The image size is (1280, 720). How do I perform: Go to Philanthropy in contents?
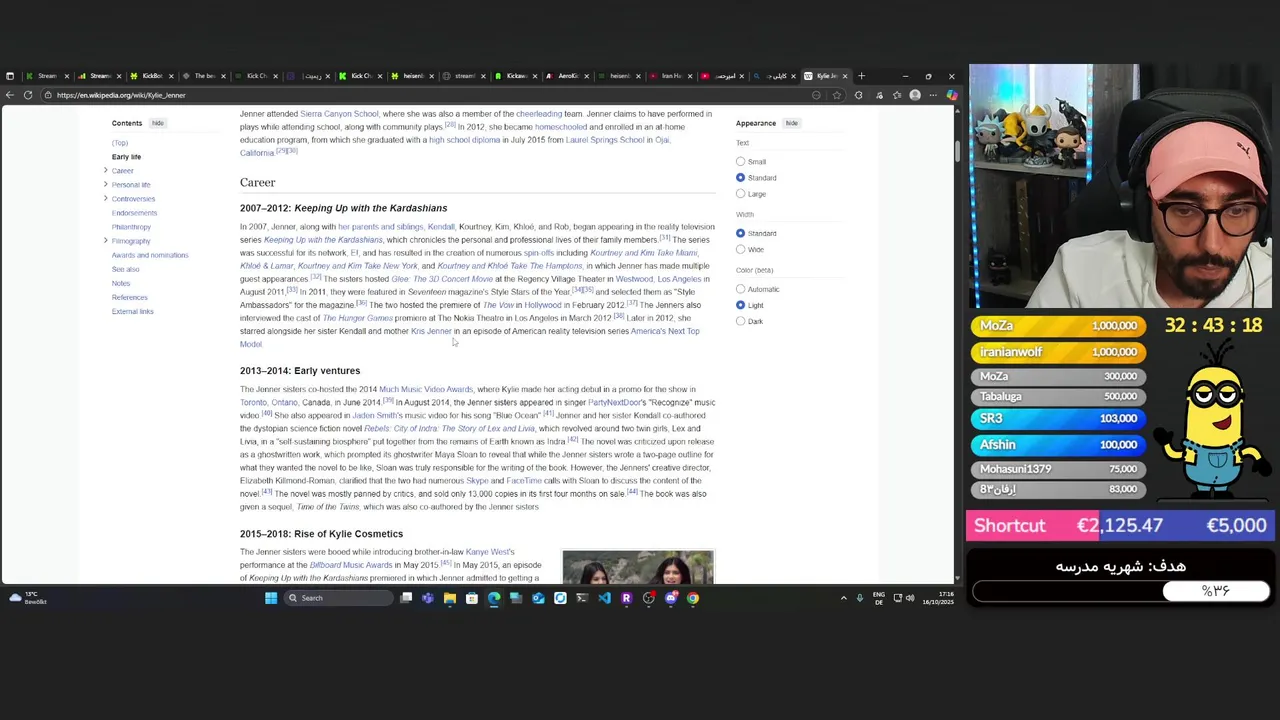point(131,227)
